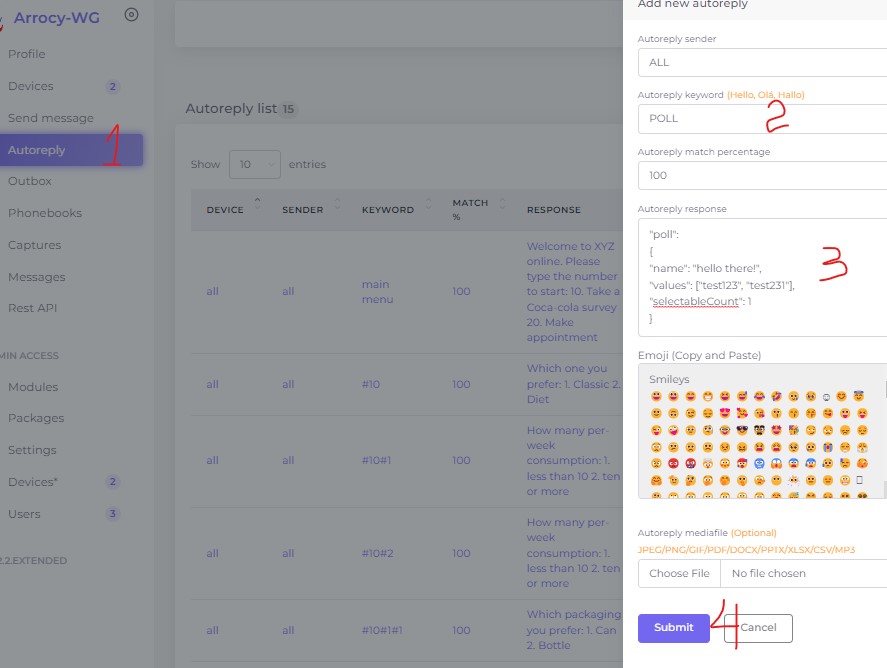Click the emoji panel scrollbar
Image resolution: width=887 pixels, height=668 pixels.
tap(883, 430)
